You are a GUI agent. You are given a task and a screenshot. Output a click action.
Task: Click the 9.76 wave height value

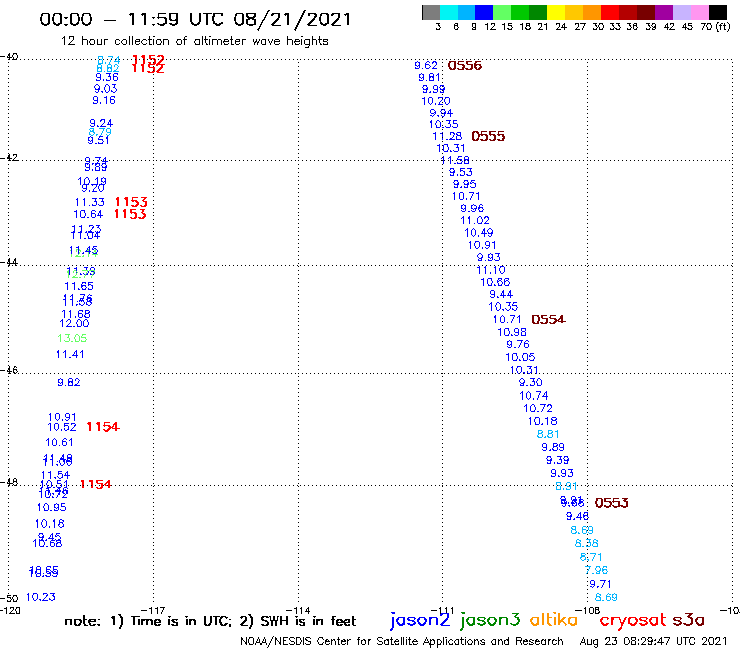click(x=518, y=345)
